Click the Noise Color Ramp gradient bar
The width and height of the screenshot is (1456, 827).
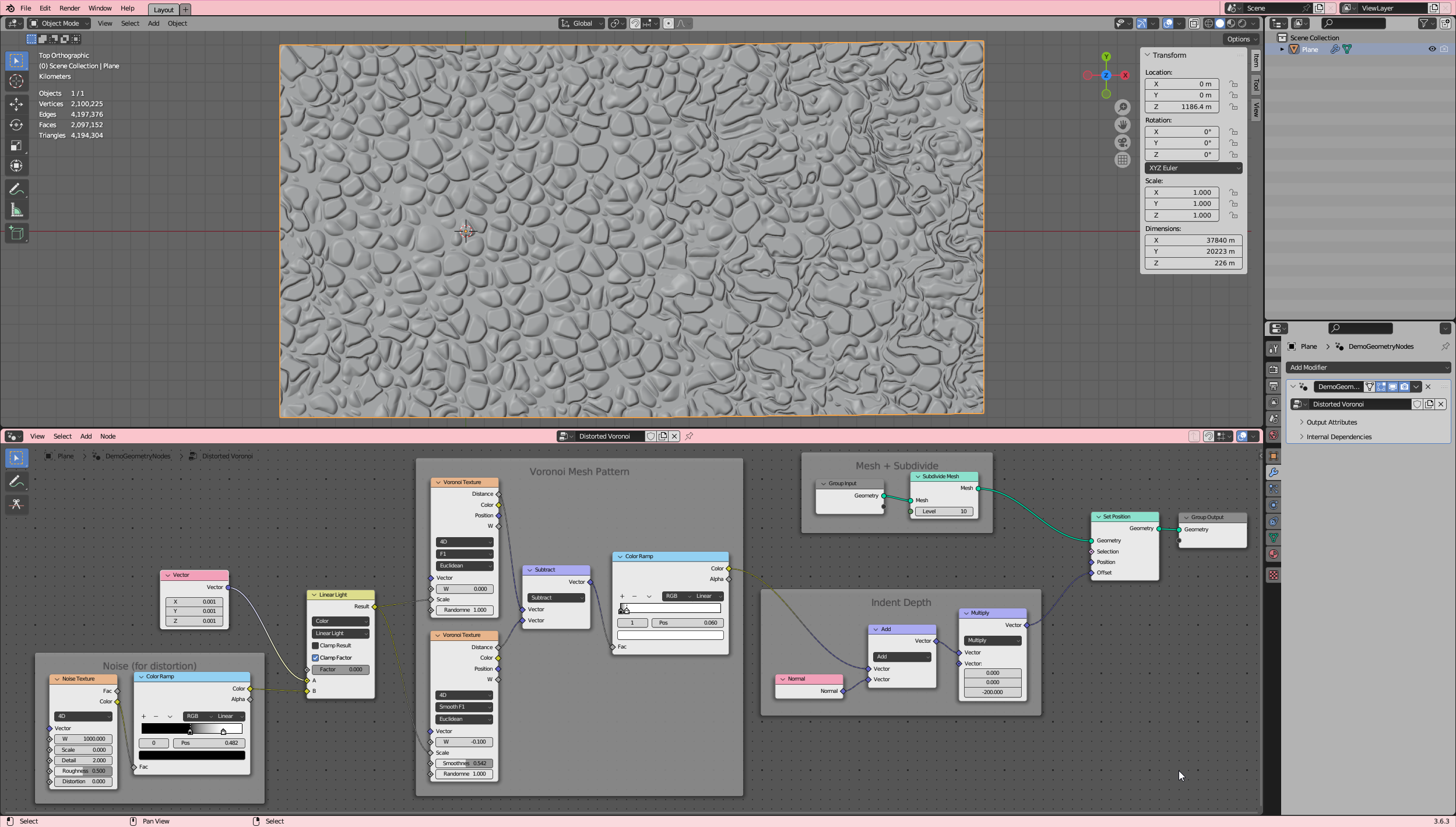coord(192,728)
